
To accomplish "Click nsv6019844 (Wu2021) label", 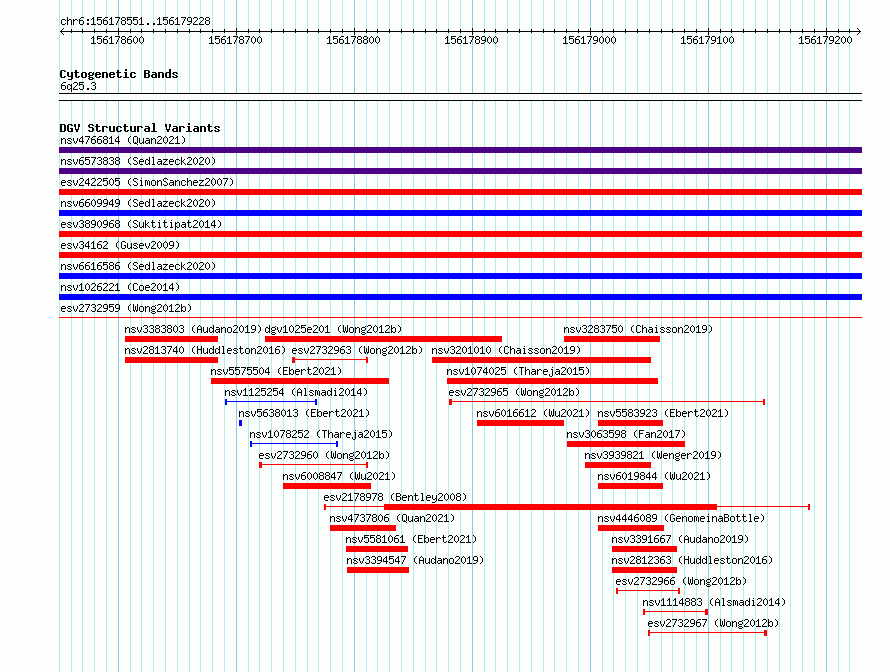I will (654, 476).
